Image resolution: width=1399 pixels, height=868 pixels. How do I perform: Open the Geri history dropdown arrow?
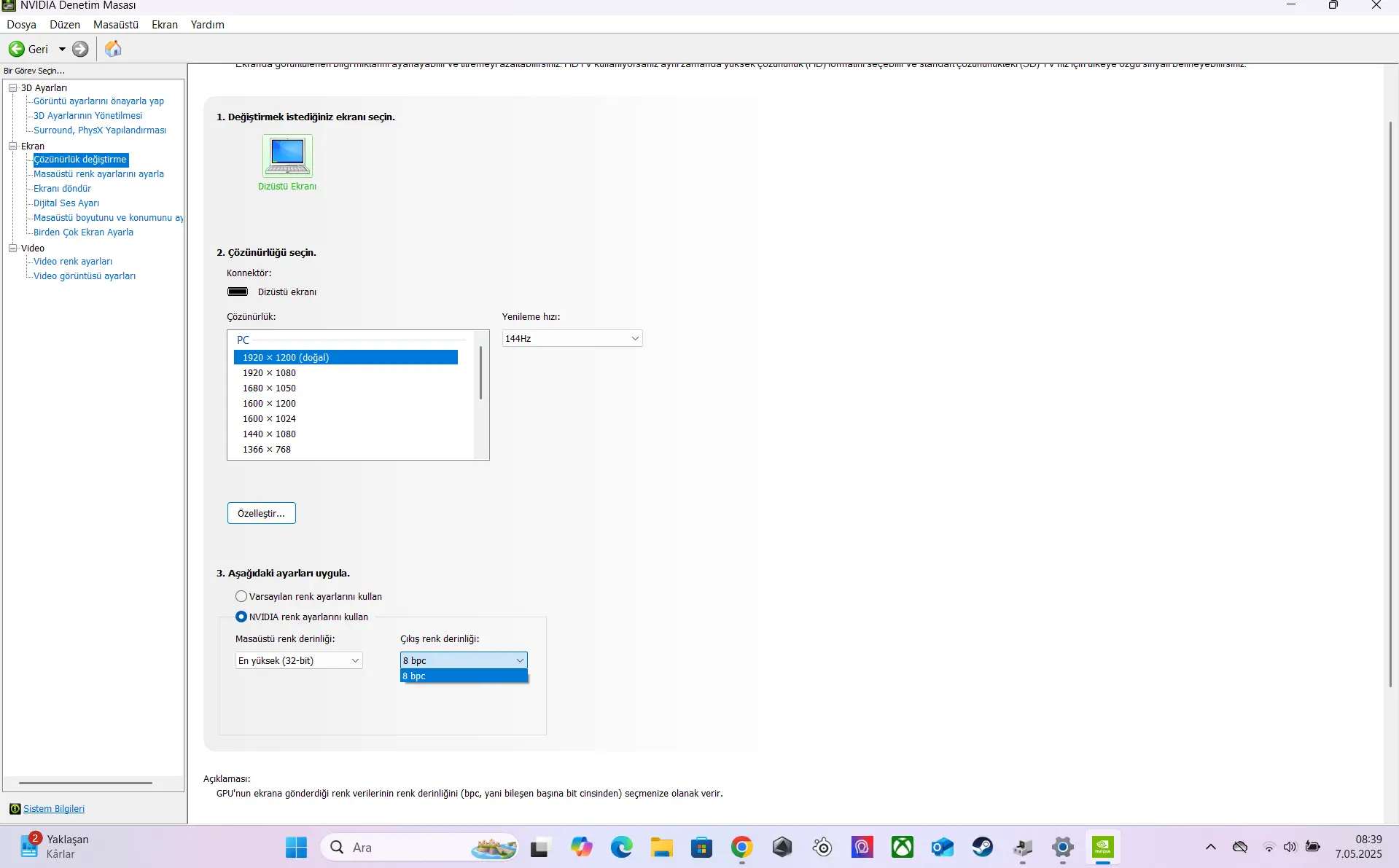(x=62, y=50)
